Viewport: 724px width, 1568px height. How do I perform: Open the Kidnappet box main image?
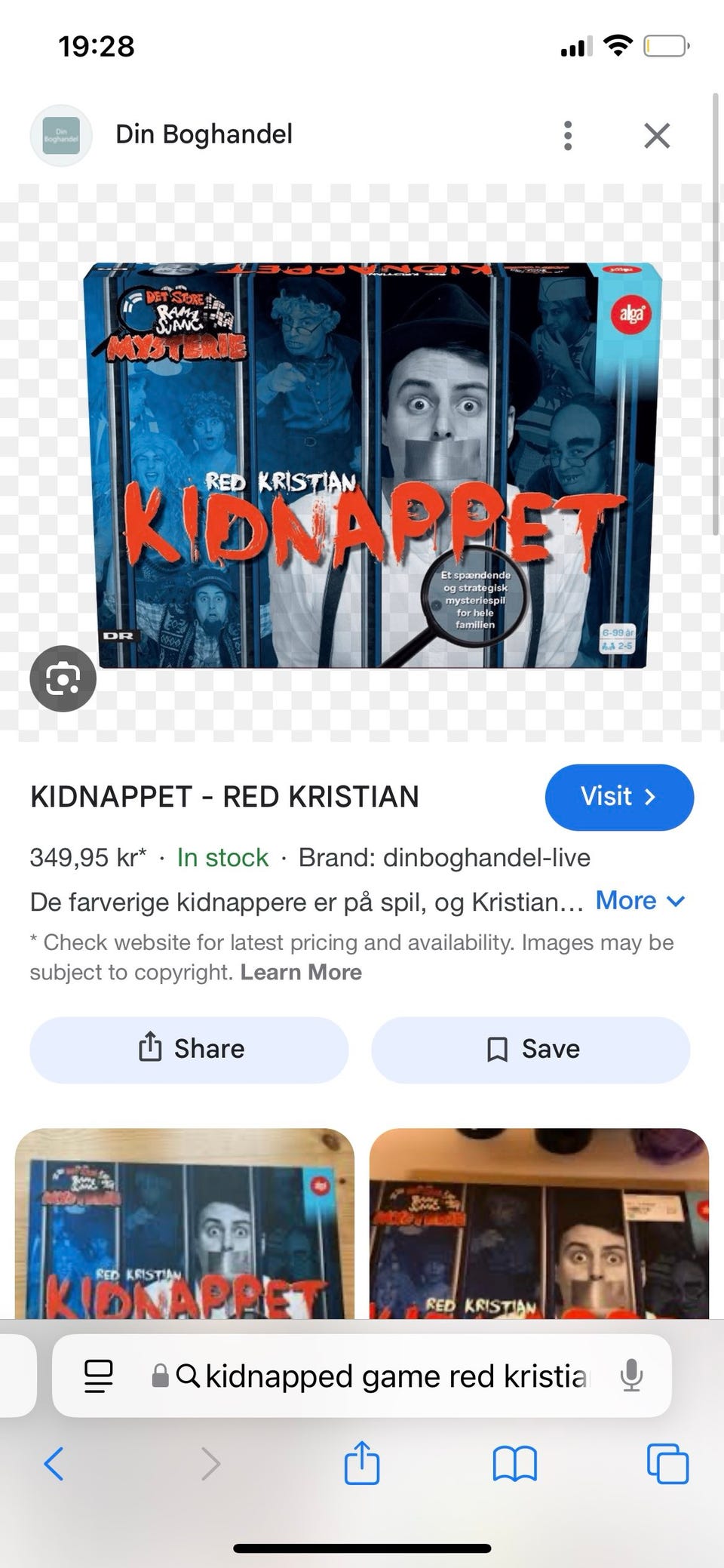coord(373,465)
